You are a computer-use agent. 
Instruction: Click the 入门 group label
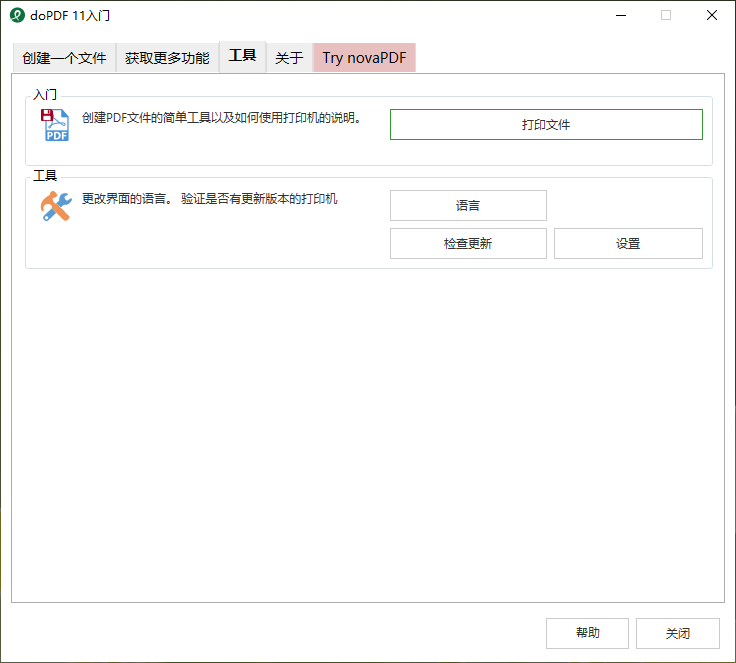(45, 95)
